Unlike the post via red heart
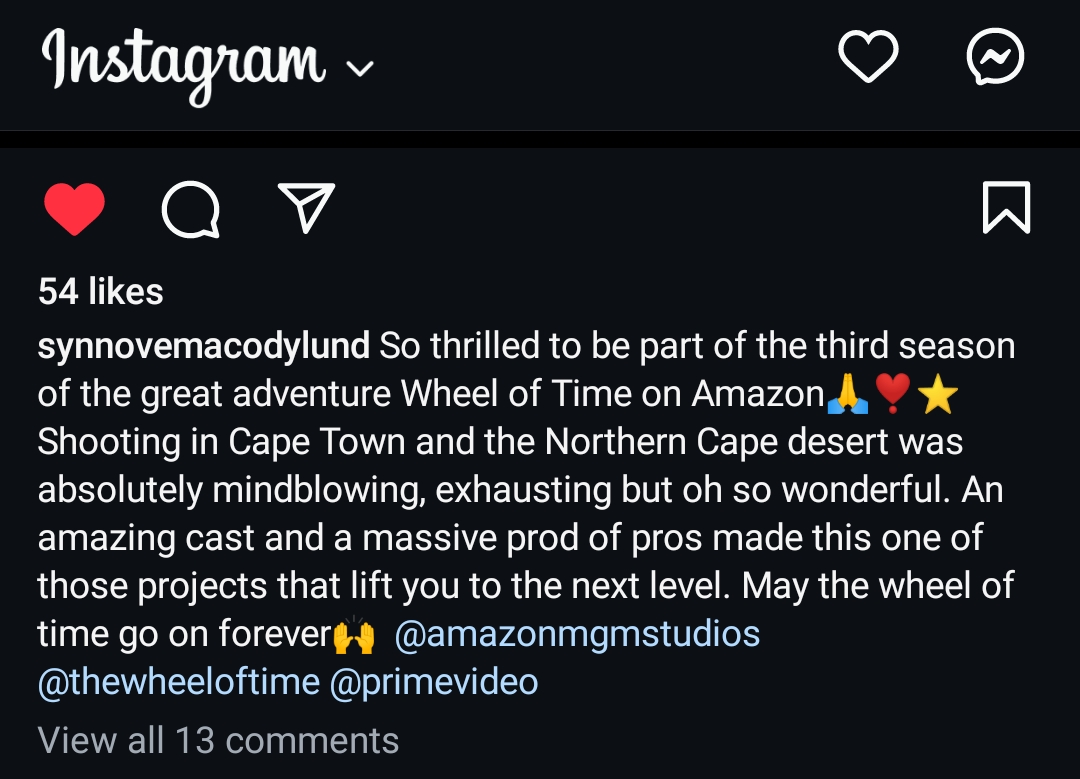Screen dimensions: 1080x779 coord(74,210)
